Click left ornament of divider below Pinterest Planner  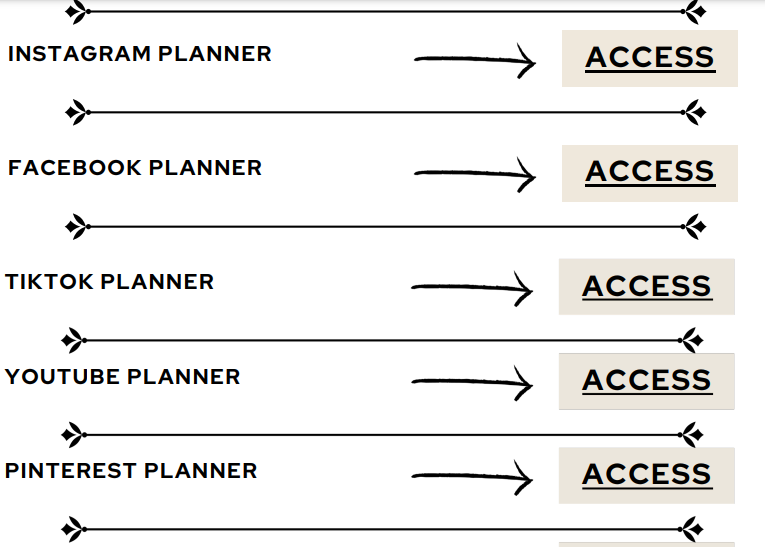pyautogui.click(x=74, y=529)
